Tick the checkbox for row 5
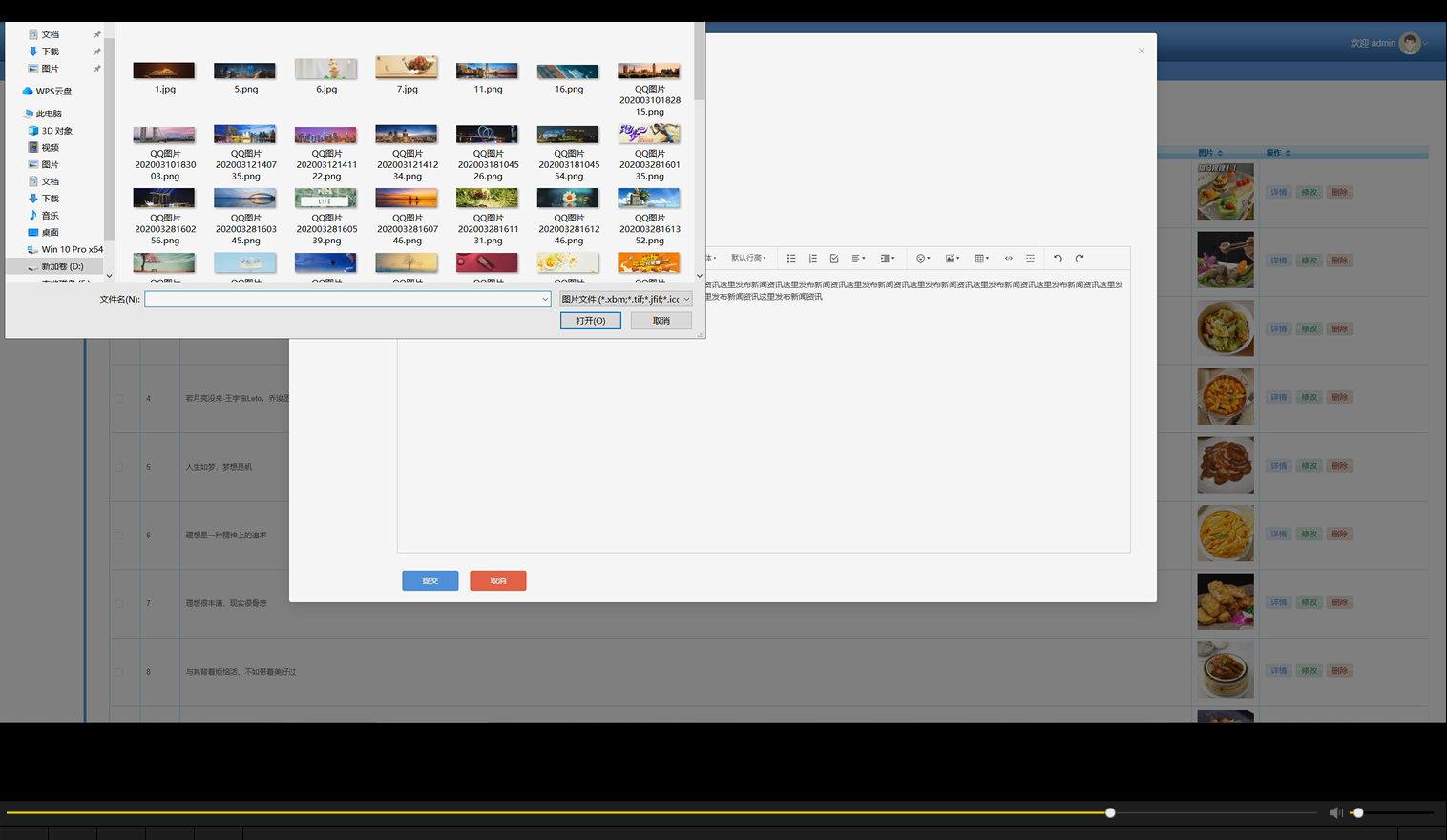Screen dimensions: 1447x840 click(119, 468)
